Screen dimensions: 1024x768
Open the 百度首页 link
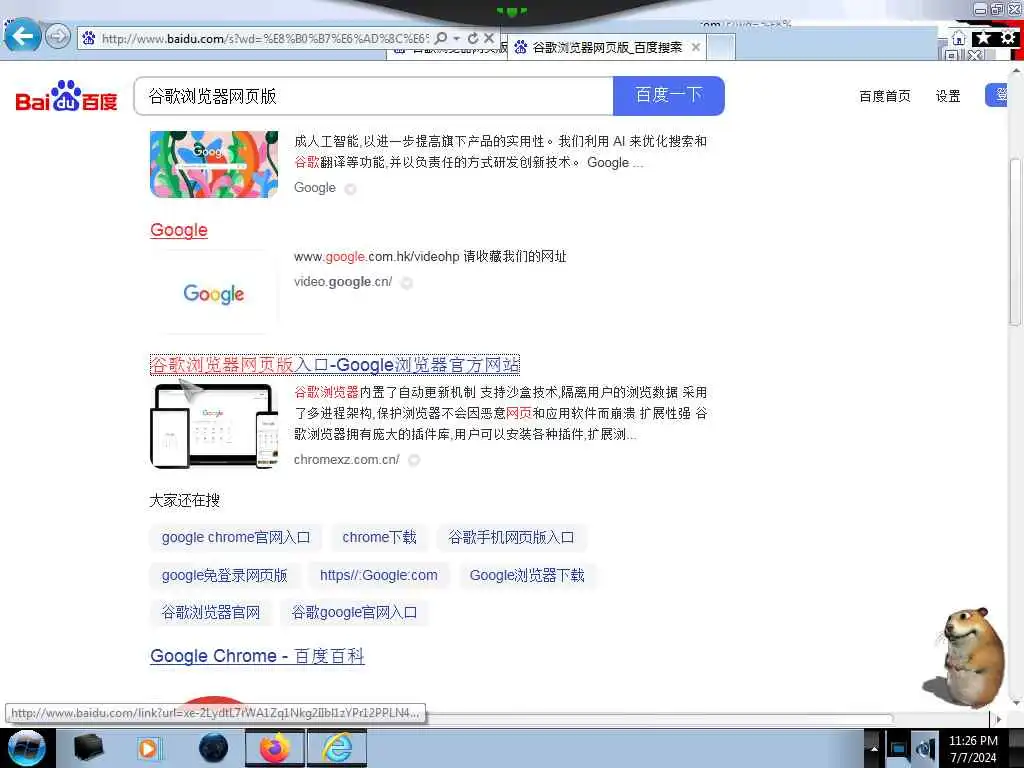[884, 96]
